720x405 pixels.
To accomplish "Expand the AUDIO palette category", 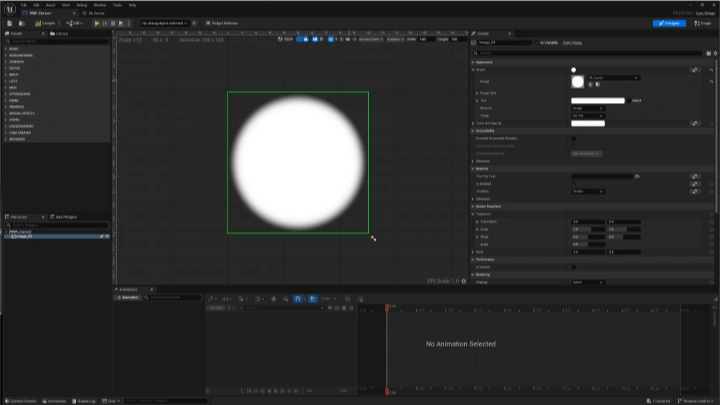I will coord(13,49).
